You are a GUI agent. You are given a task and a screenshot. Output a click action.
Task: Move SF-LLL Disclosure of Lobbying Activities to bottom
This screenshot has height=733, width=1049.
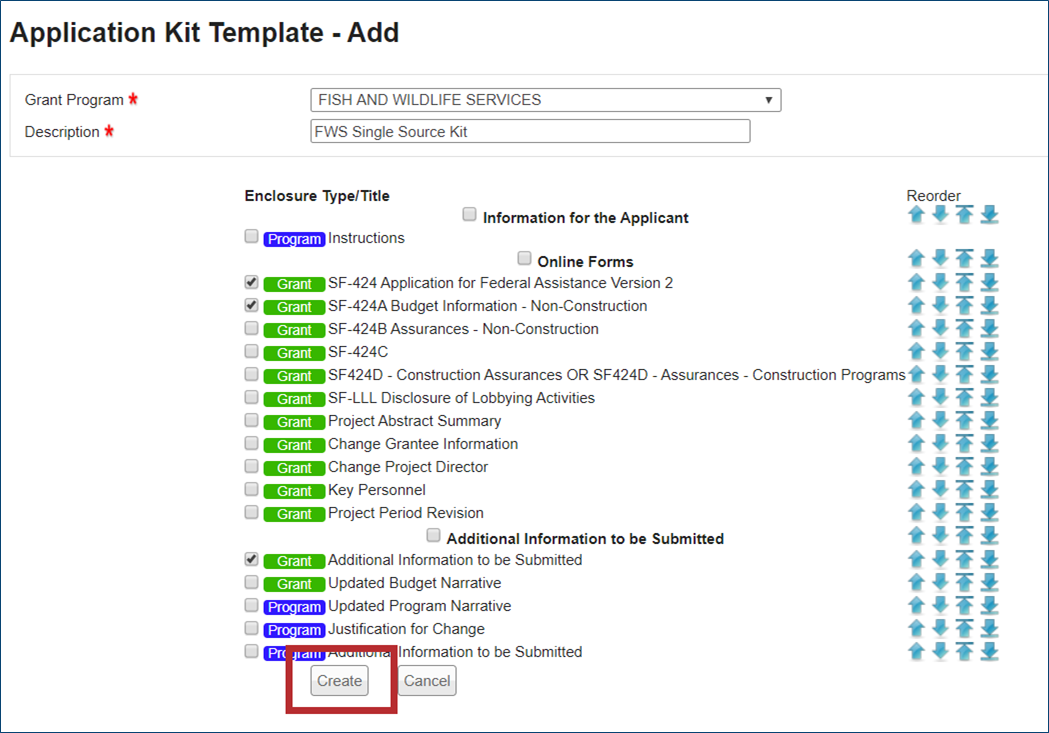coord(989,398)
